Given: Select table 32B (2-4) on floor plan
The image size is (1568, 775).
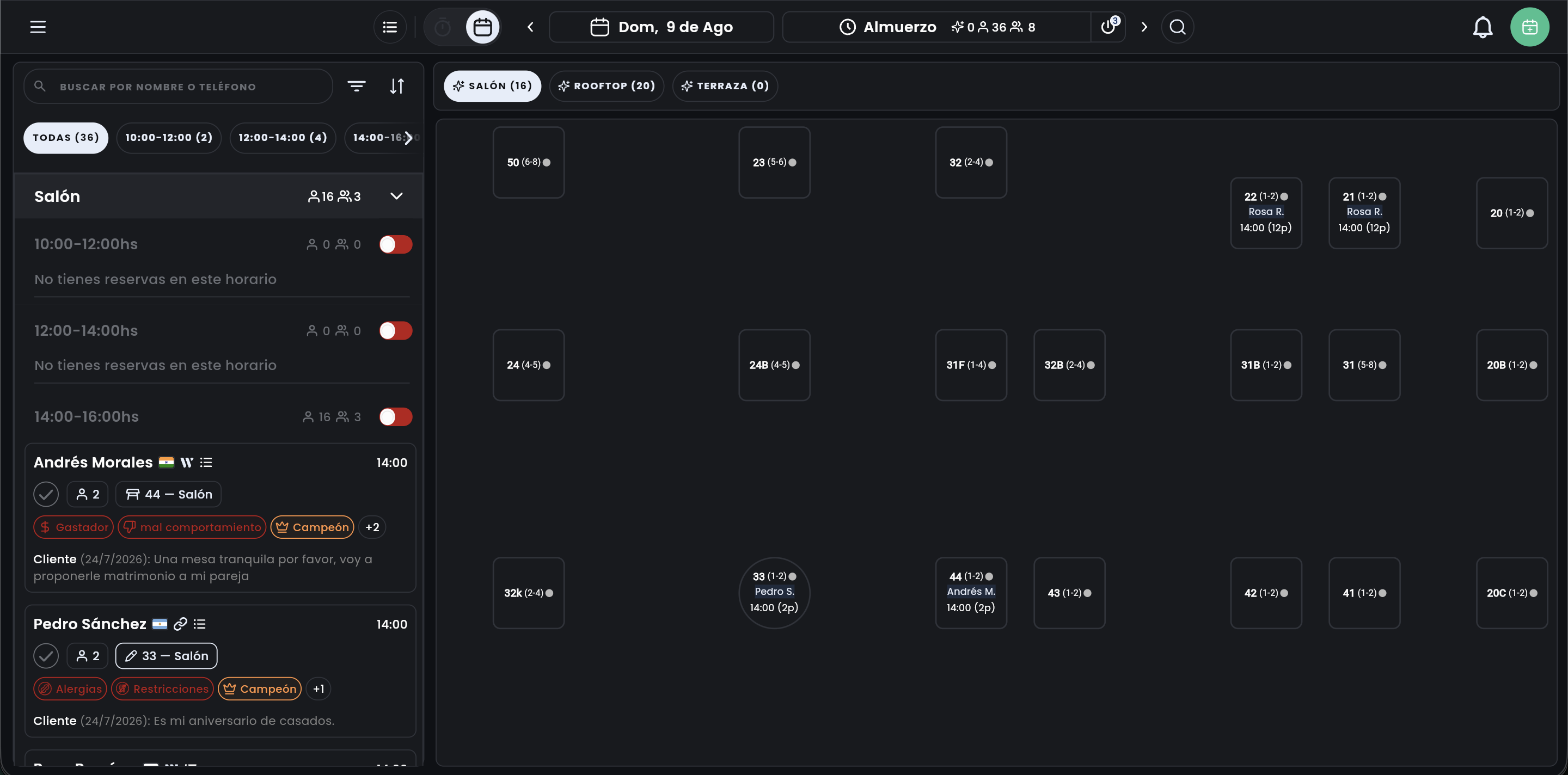Looking at the screenshot, I should pos(1069,365).
